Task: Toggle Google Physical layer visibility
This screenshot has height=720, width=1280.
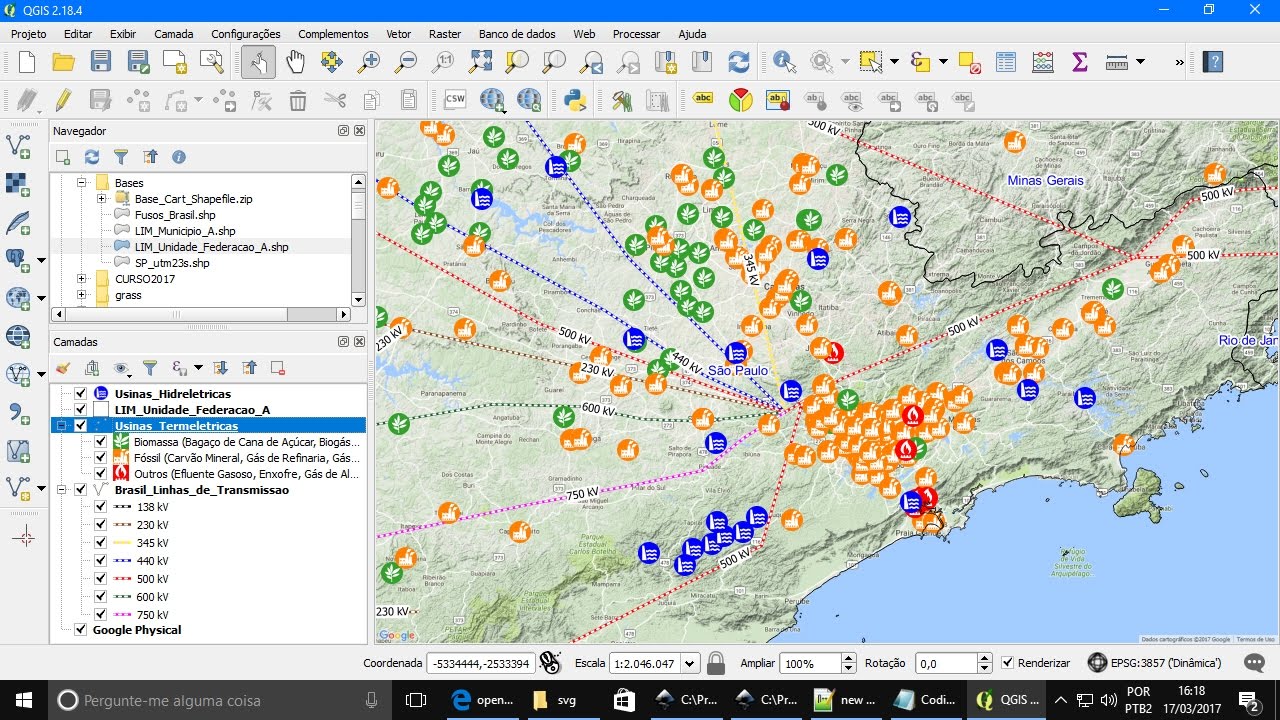Action: [x=81, y=630]
